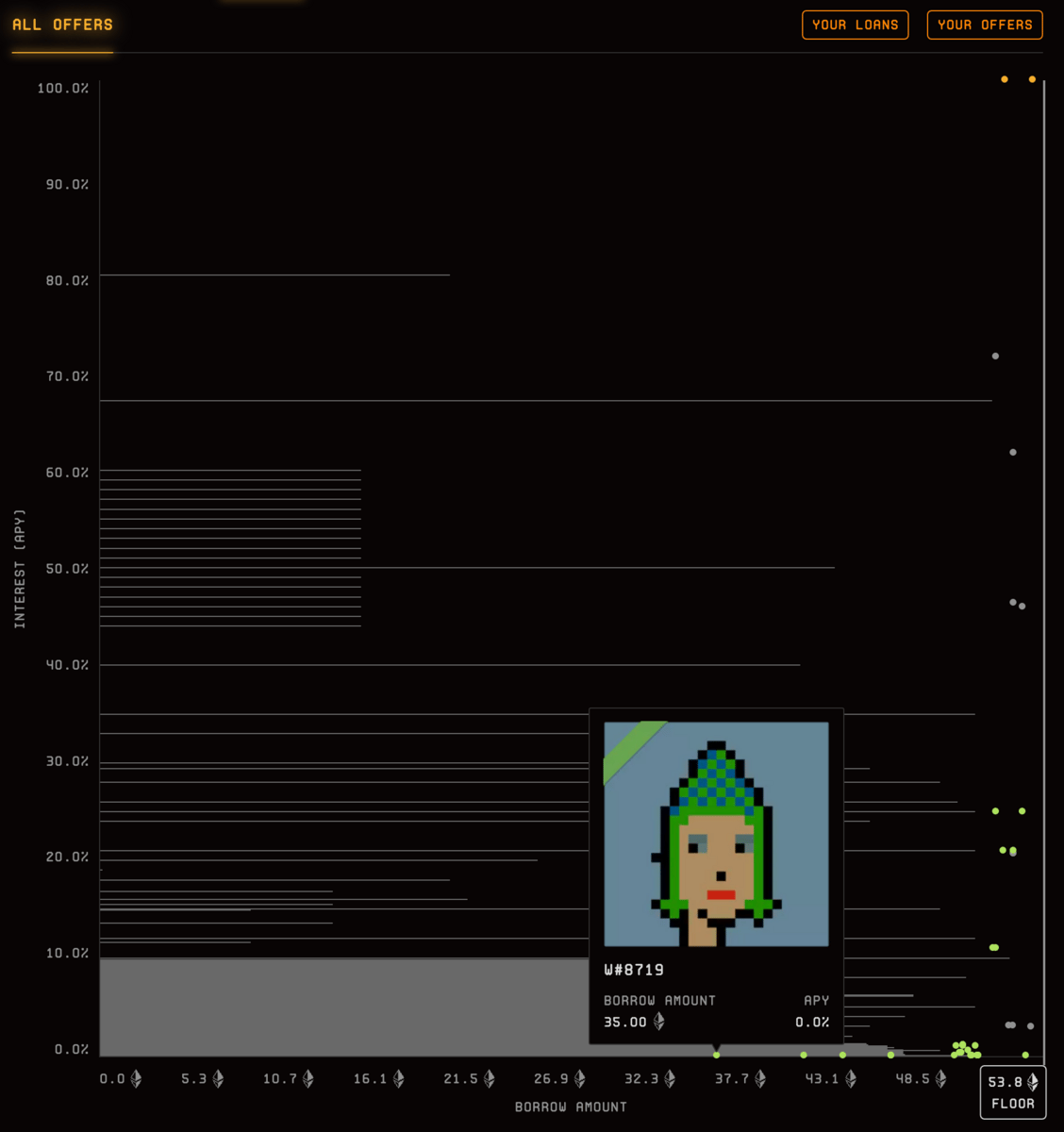Select the left orange dot at 100% APY
The height and width of the screenshot is (1132, 1064).
(1005, 79)
